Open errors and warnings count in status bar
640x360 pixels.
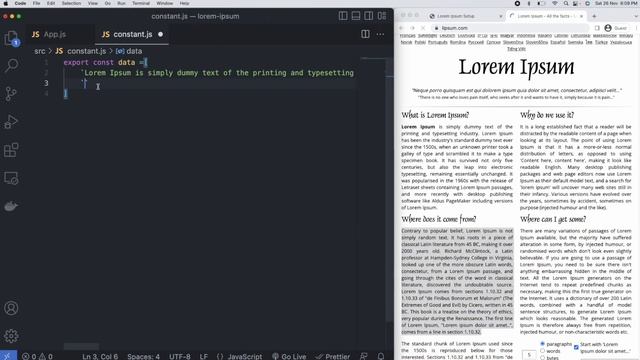click(x=37, y=356)
